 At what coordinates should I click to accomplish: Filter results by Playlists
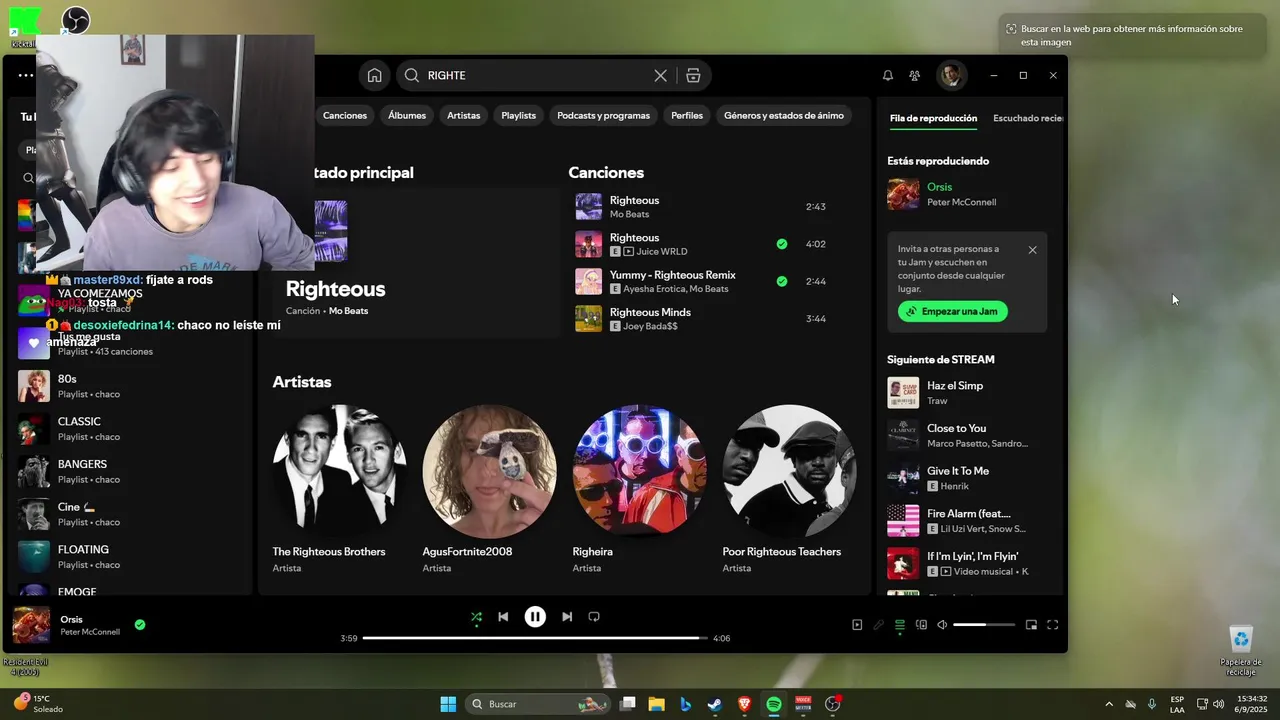click(519, 116)
